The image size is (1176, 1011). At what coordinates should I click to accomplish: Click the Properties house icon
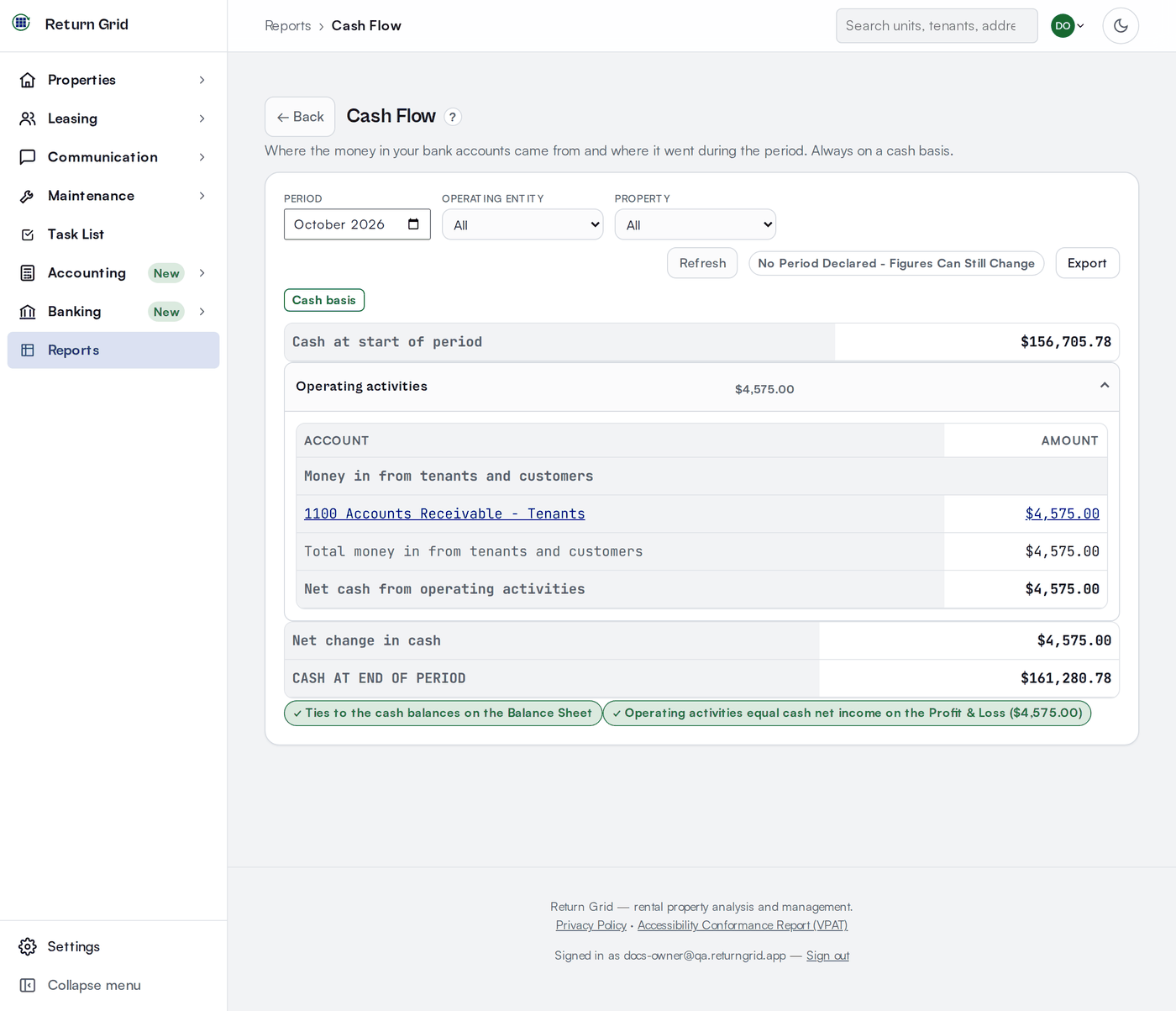[28, 80]
